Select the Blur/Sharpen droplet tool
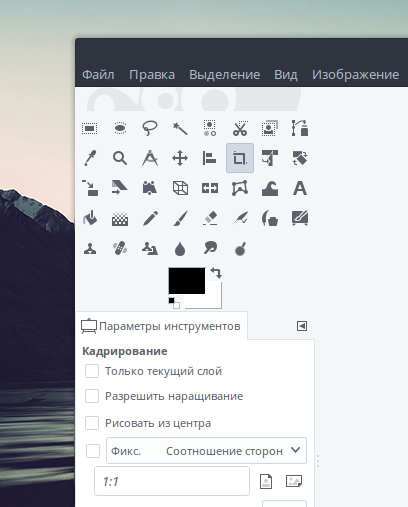 tap(180, 249)
